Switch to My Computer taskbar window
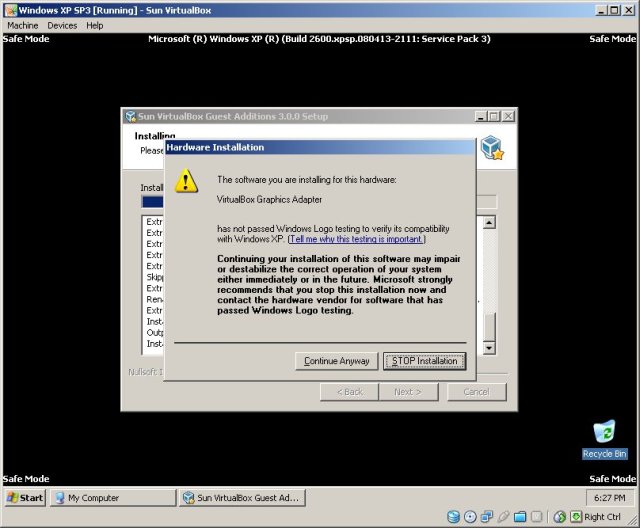The image size is (640, 528). [x=112, y=497]
